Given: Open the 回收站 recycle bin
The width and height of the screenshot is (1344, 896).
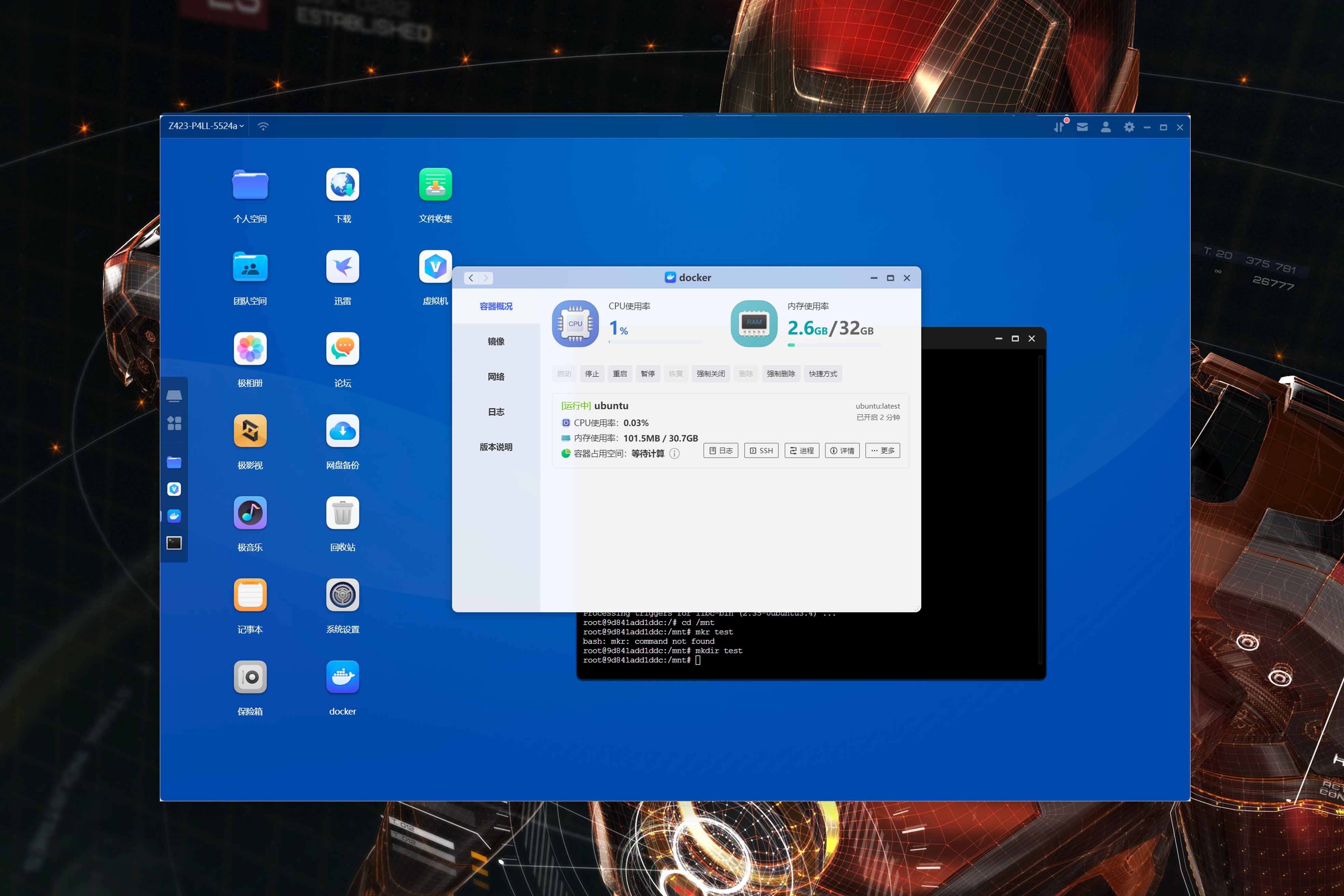Looking at the screenshot, I should pyautogui.click(x=342, y=513).
